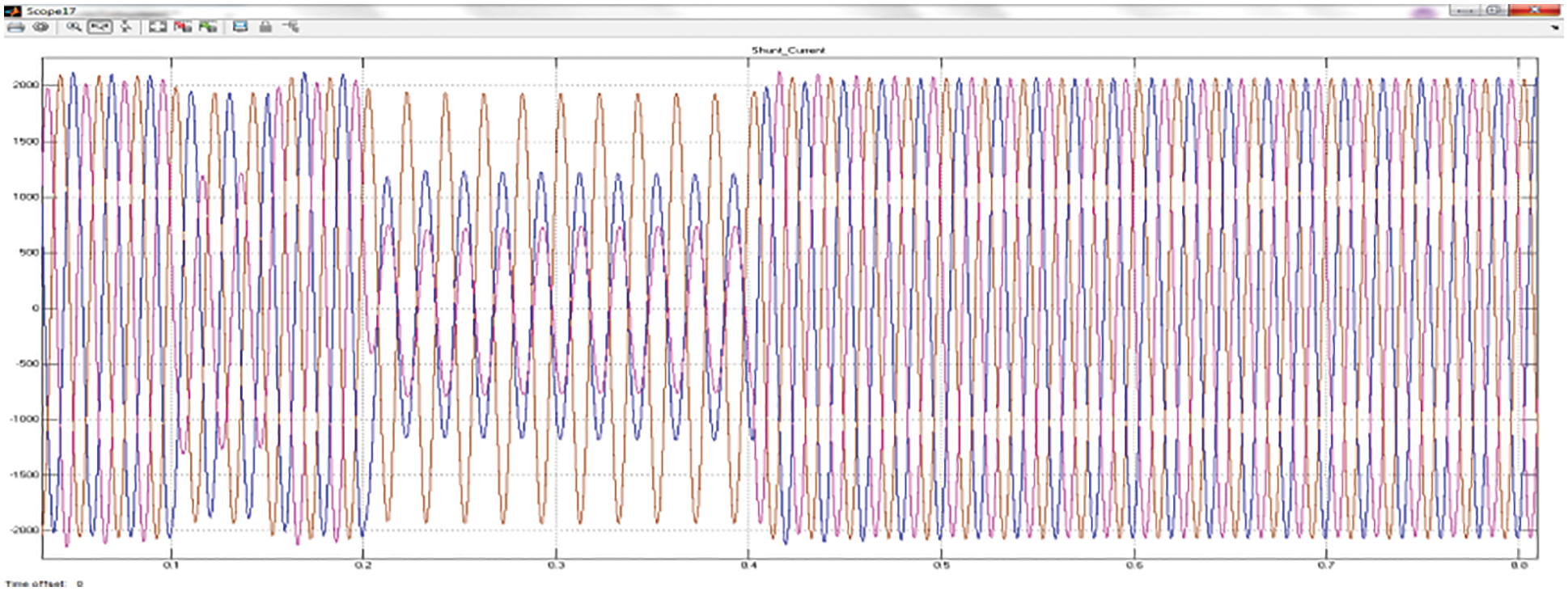Open the Signal selection tool
The width and height of the screenshot is (1568, 591).
coord(291,27)
